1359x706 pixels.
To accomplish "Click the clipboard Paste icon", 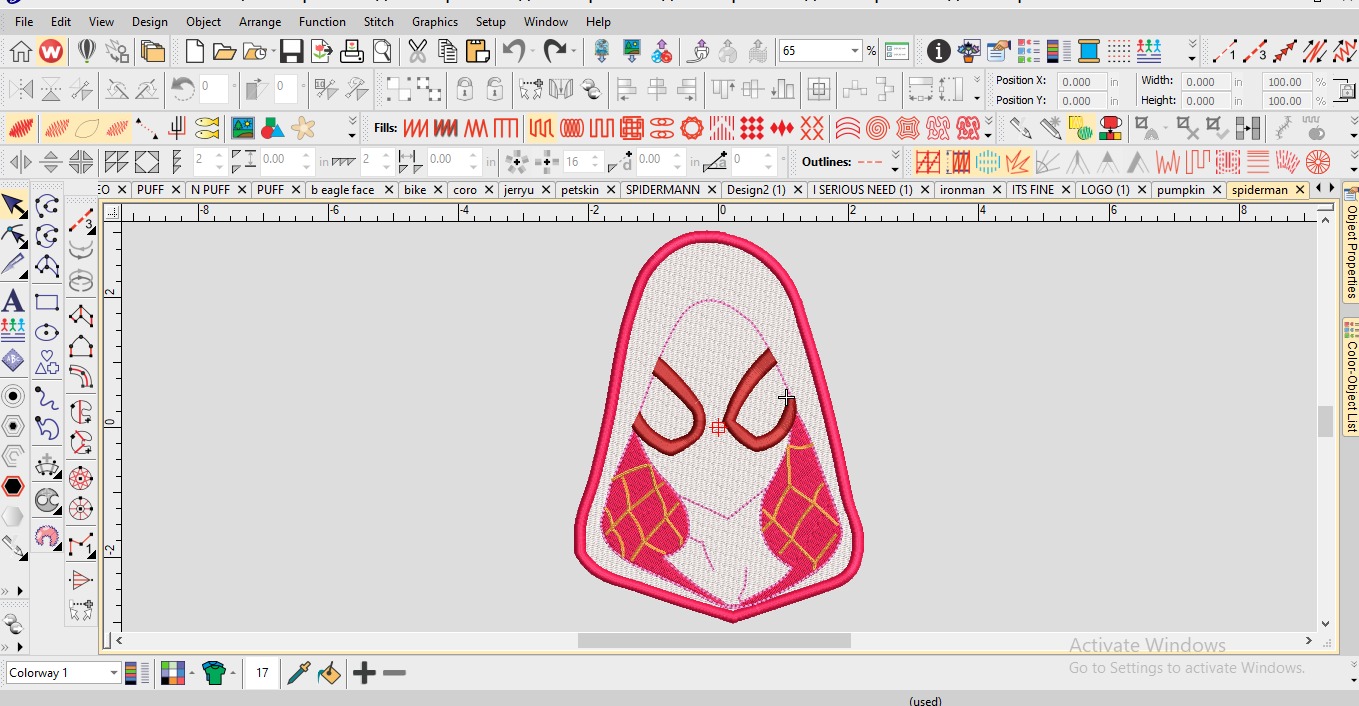I will pyautogui.click(x=477, y=51).
